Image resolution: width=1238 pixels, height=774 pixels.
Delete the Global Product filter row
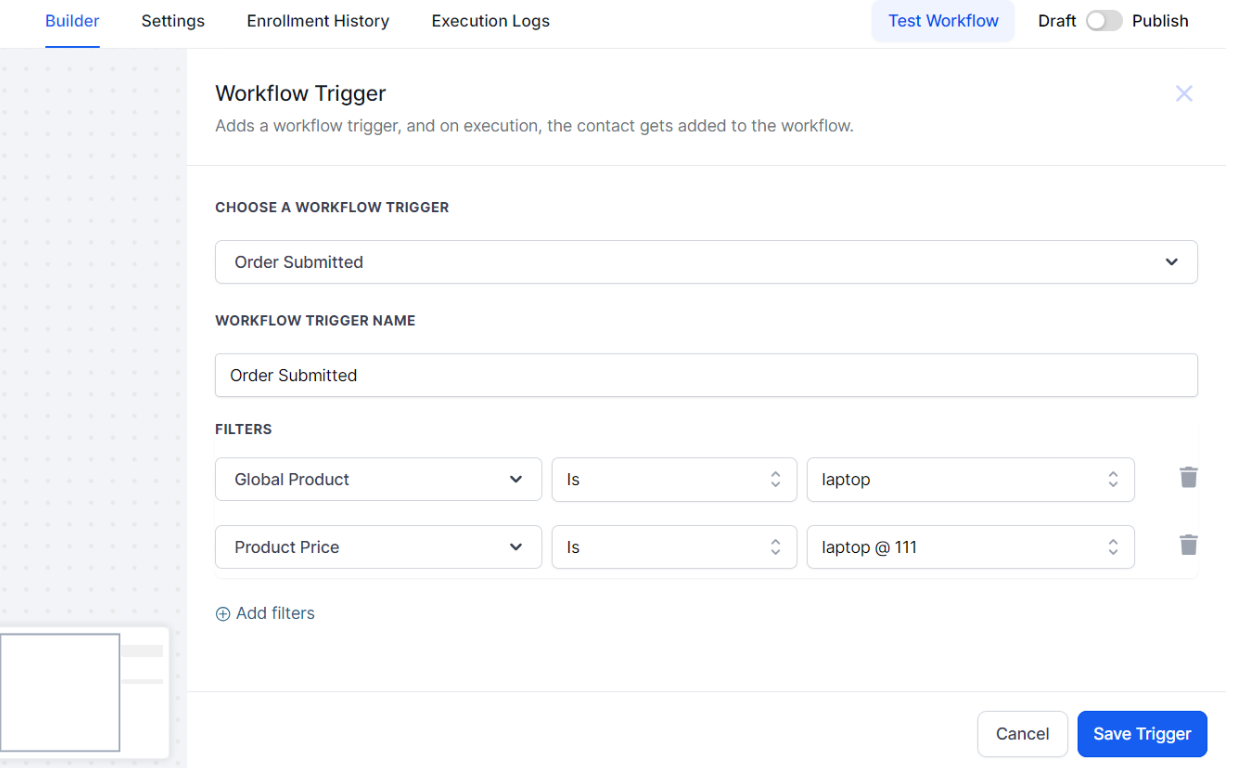click(1188, 478)
